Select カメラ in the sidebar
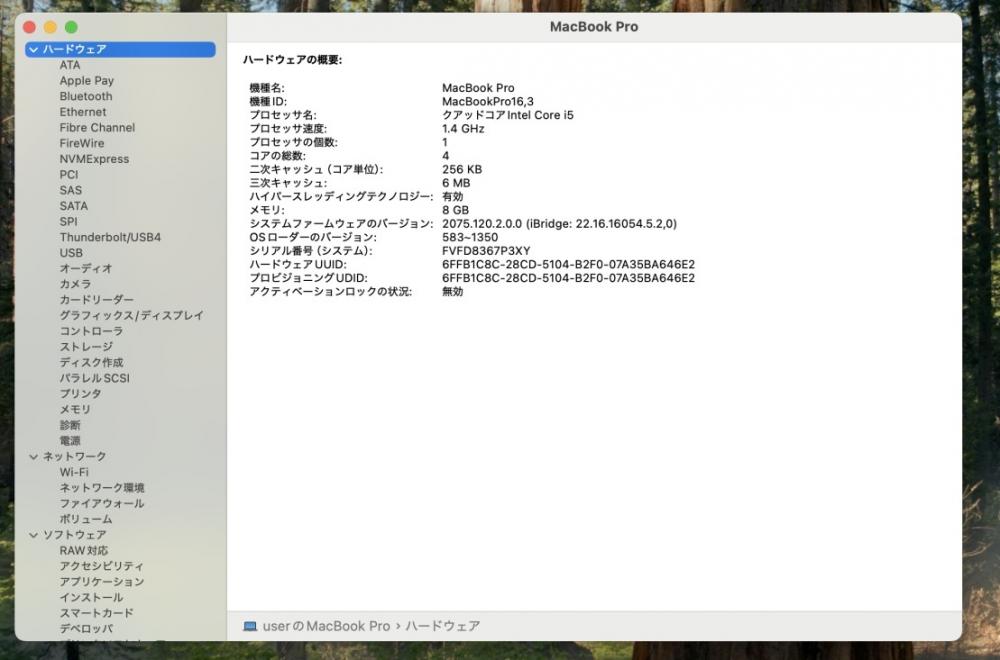 tap(75, 284)
